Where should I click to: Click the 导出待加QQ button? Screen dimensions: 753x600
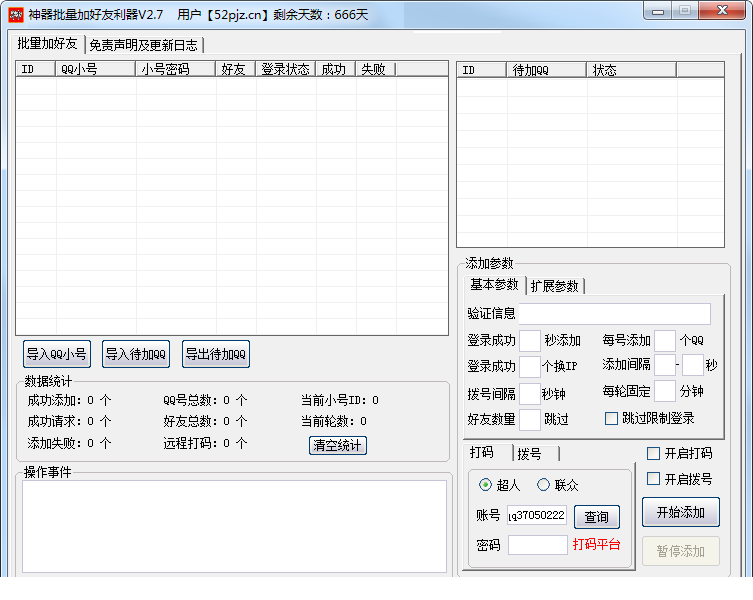point(216,355)
